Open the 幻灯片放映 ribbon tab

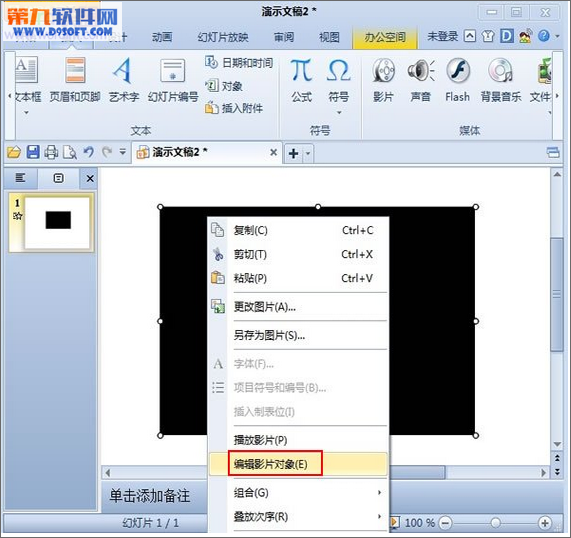[x=223, y=37]
